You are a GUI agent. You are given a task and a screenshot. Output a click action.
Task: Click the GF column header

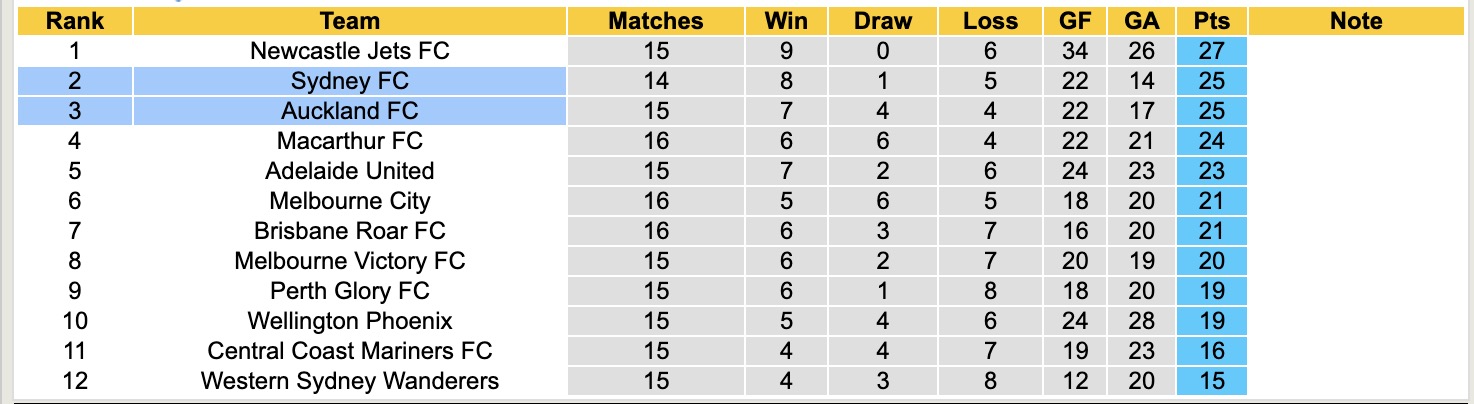1075,21
